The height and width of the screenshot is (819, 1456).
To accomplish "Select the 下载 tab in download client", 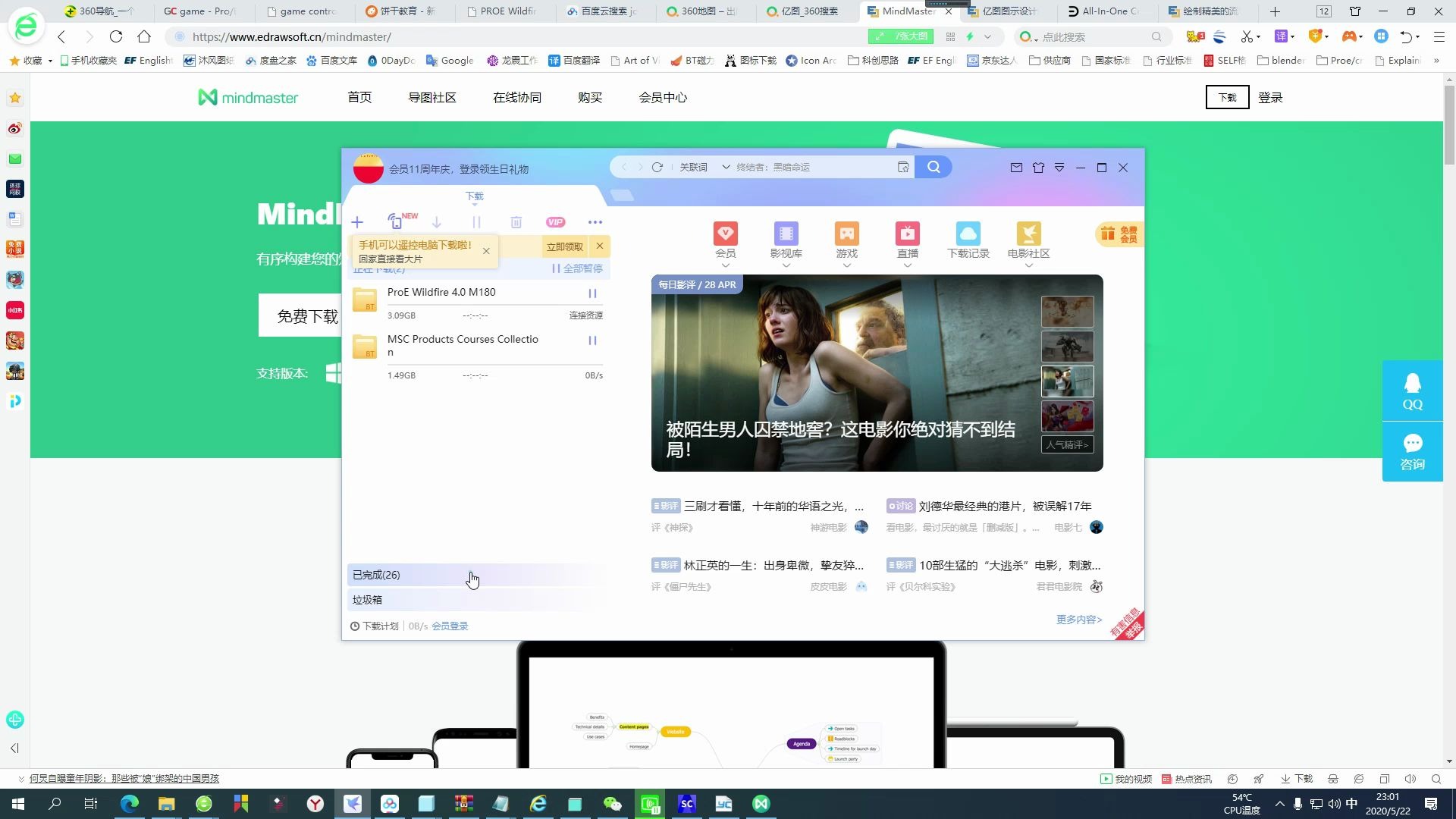I will point(474,196).
